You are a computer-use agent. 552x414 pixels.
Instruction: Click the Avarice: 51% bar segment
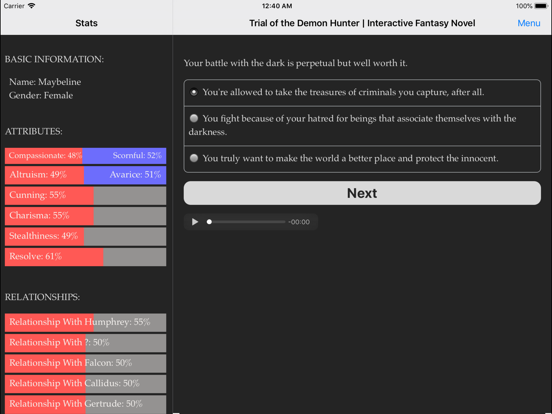click(x=125, y=175)
